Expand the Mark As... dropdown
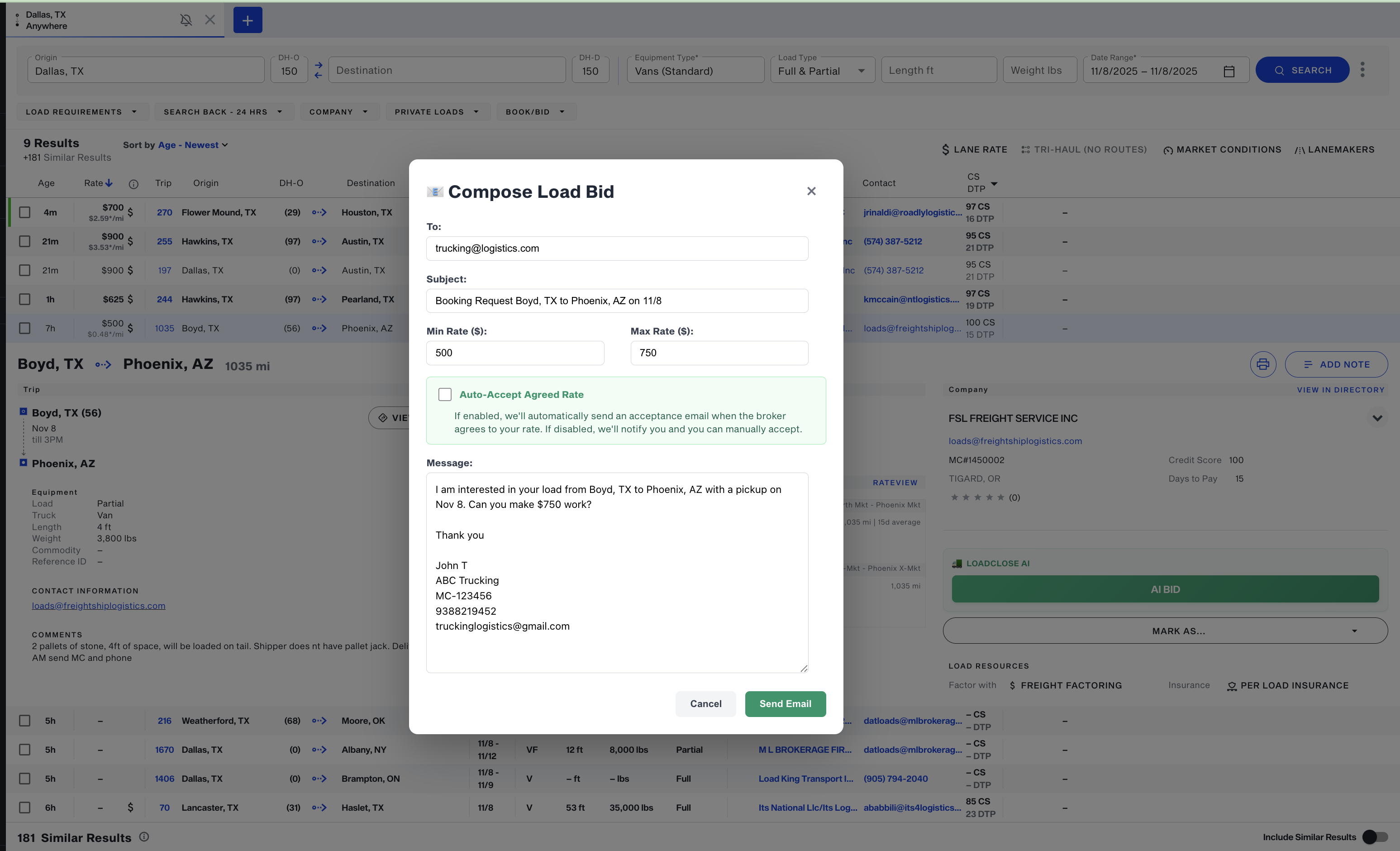The image size is (1400, 851). [1165, 631]
